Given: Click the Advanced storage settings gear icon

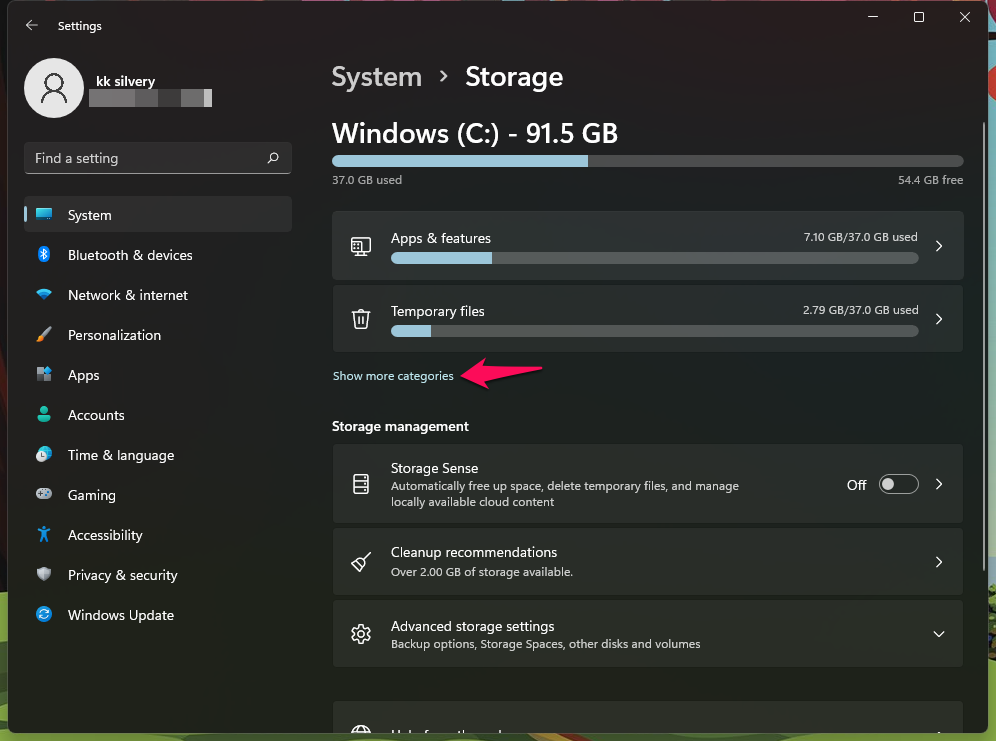Looking at the screenshot, I should click(361, 634).
